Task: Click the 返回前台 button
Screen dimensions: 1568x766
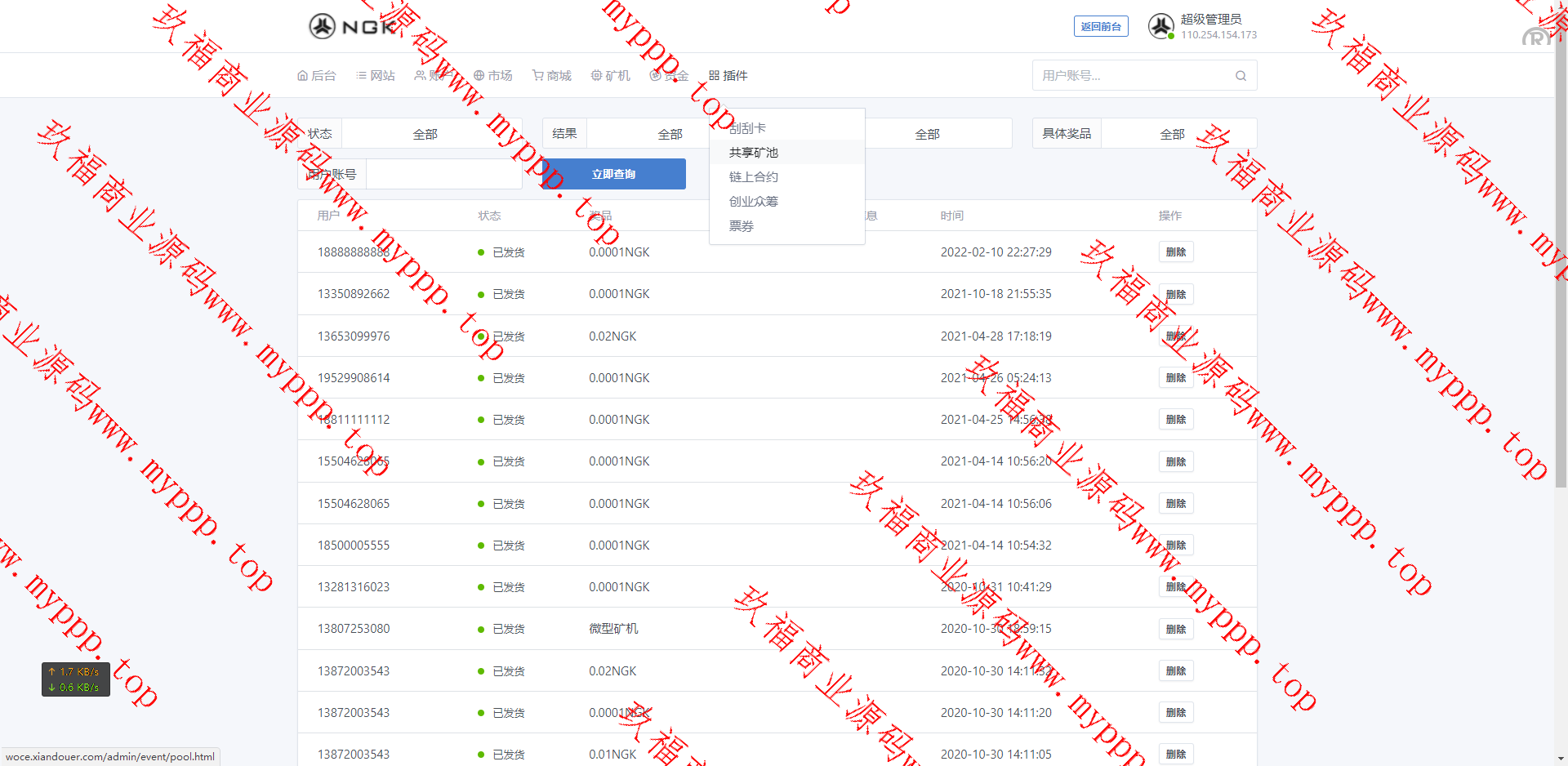Action: (1100, 27)
